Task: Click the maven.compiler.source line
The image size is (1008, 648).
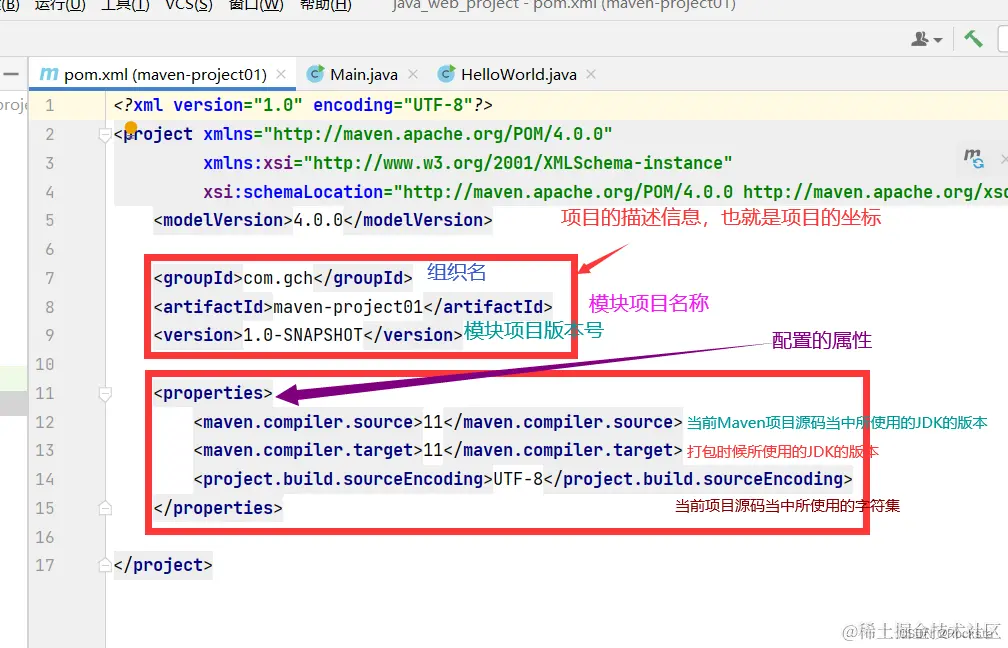Action: (438, 422)
